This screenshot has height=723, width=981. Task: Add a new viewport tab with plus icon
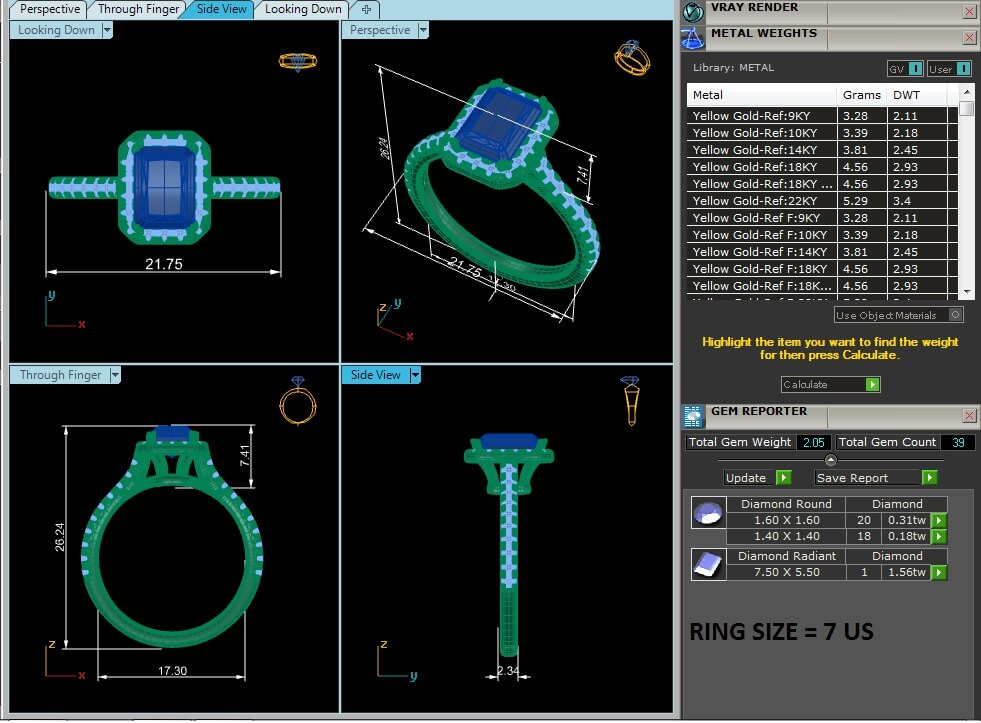click(366, 9)
